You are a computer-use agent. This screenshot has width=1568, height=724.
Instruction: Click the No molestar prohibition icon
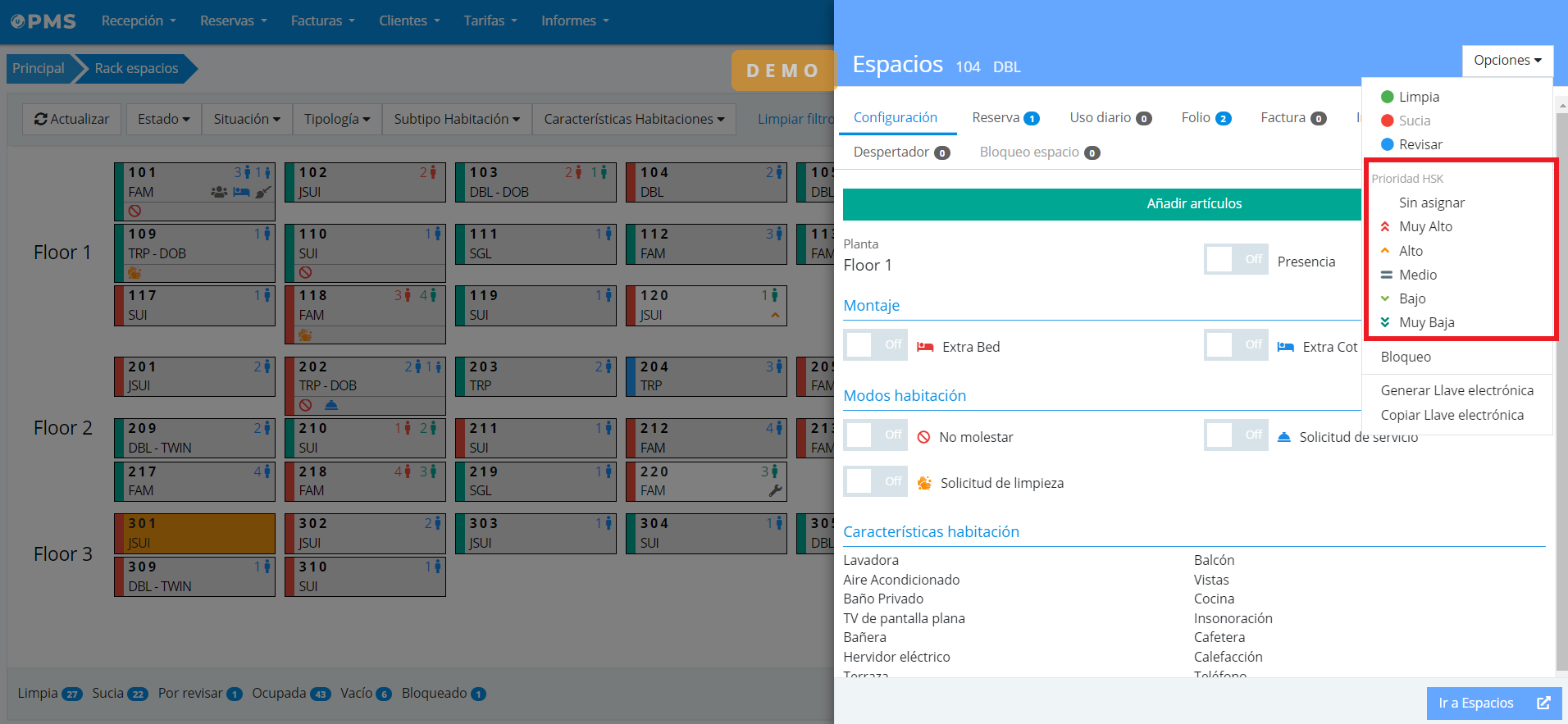pyautogui.click(x=923, y=438)
